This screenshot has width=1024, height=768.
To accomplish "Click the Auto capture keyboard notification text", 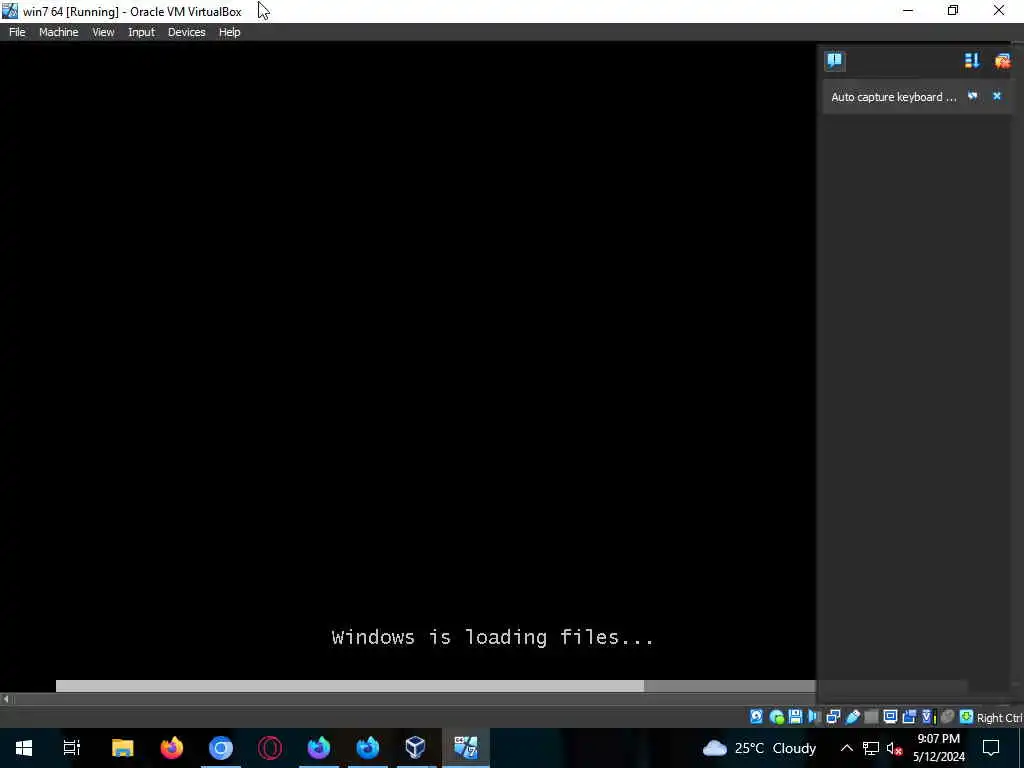I will [893, 97].
